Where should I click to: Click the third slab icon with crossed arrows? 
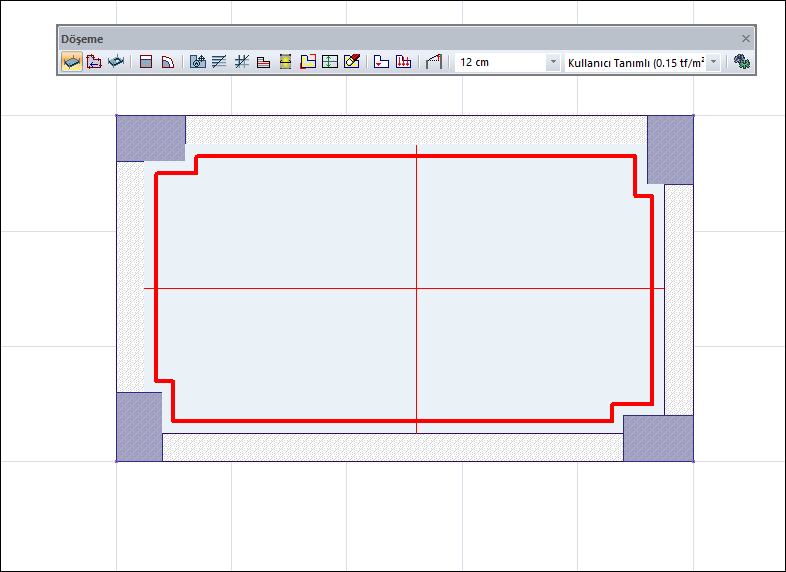tap(116, 62)
